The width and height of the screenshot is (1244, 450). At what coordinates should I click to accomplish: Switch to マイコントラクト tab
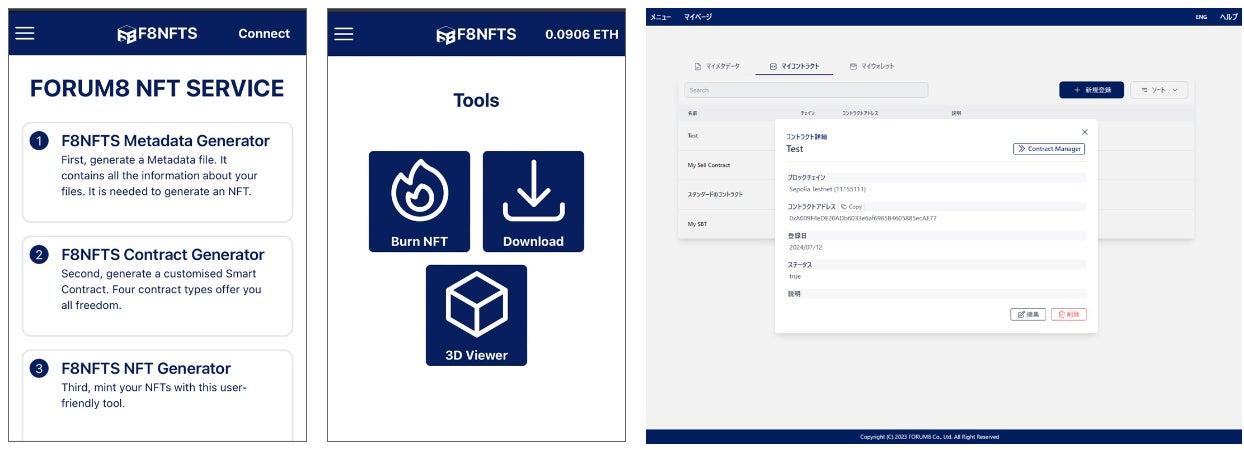tap(794, 66)
